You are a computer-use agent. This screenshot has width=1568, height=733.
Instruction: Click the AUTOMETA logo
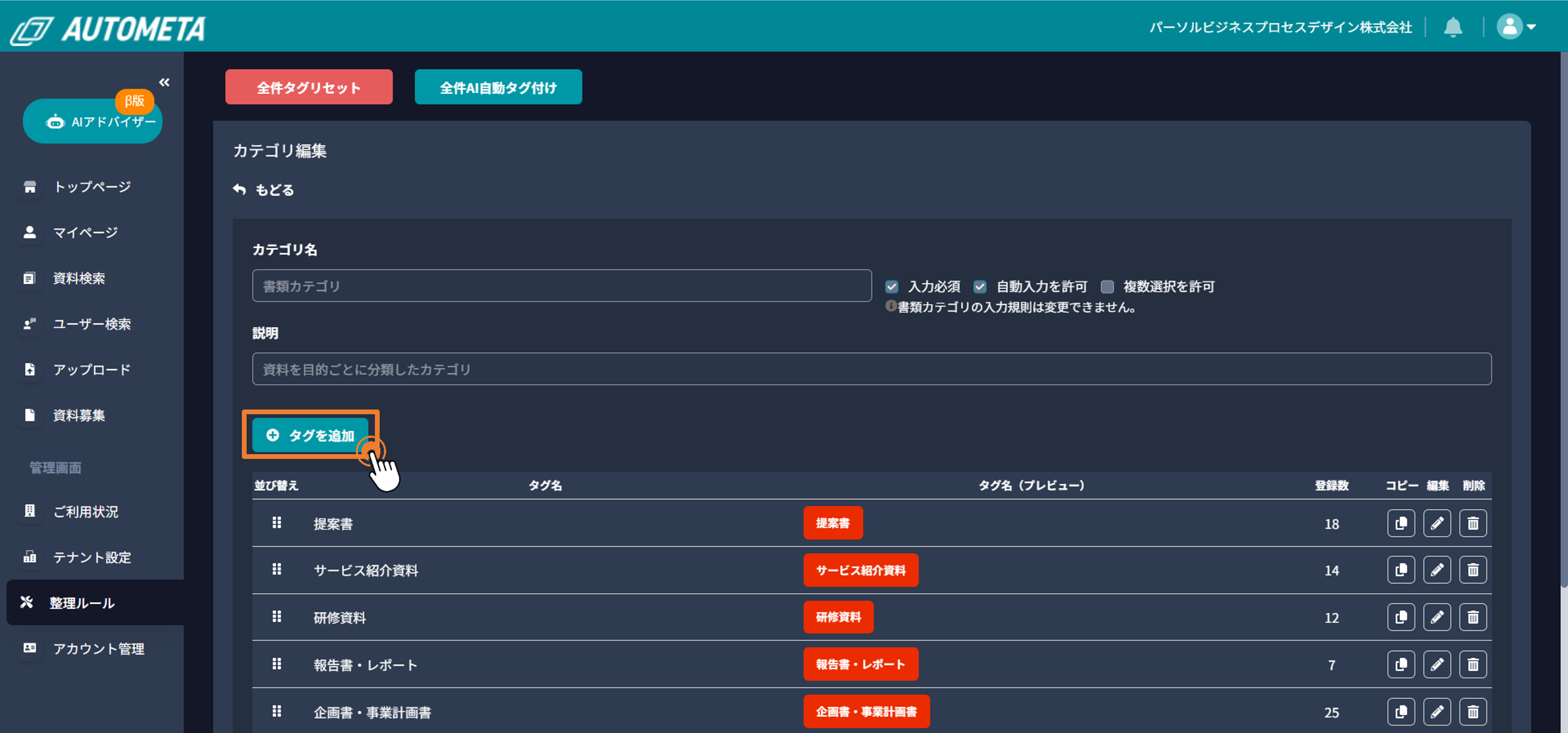[x=108, y=29]
